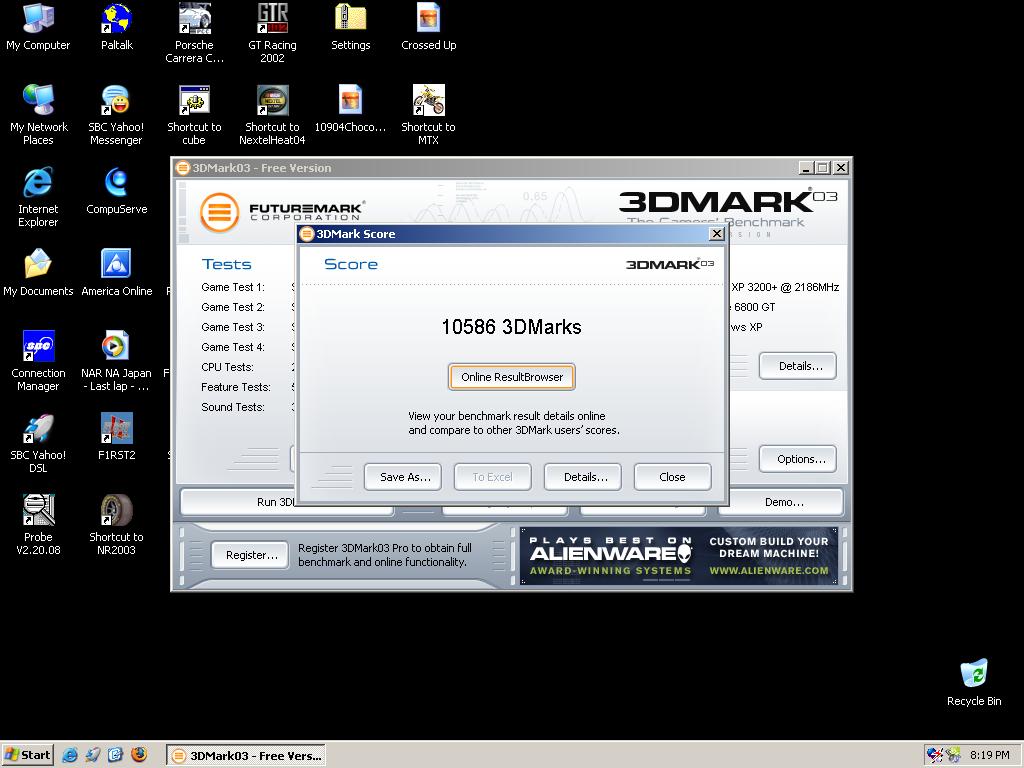Screen dimensions: 1024x768
Task: Click the Online ResultBrowser button
Action: (512, 377)
